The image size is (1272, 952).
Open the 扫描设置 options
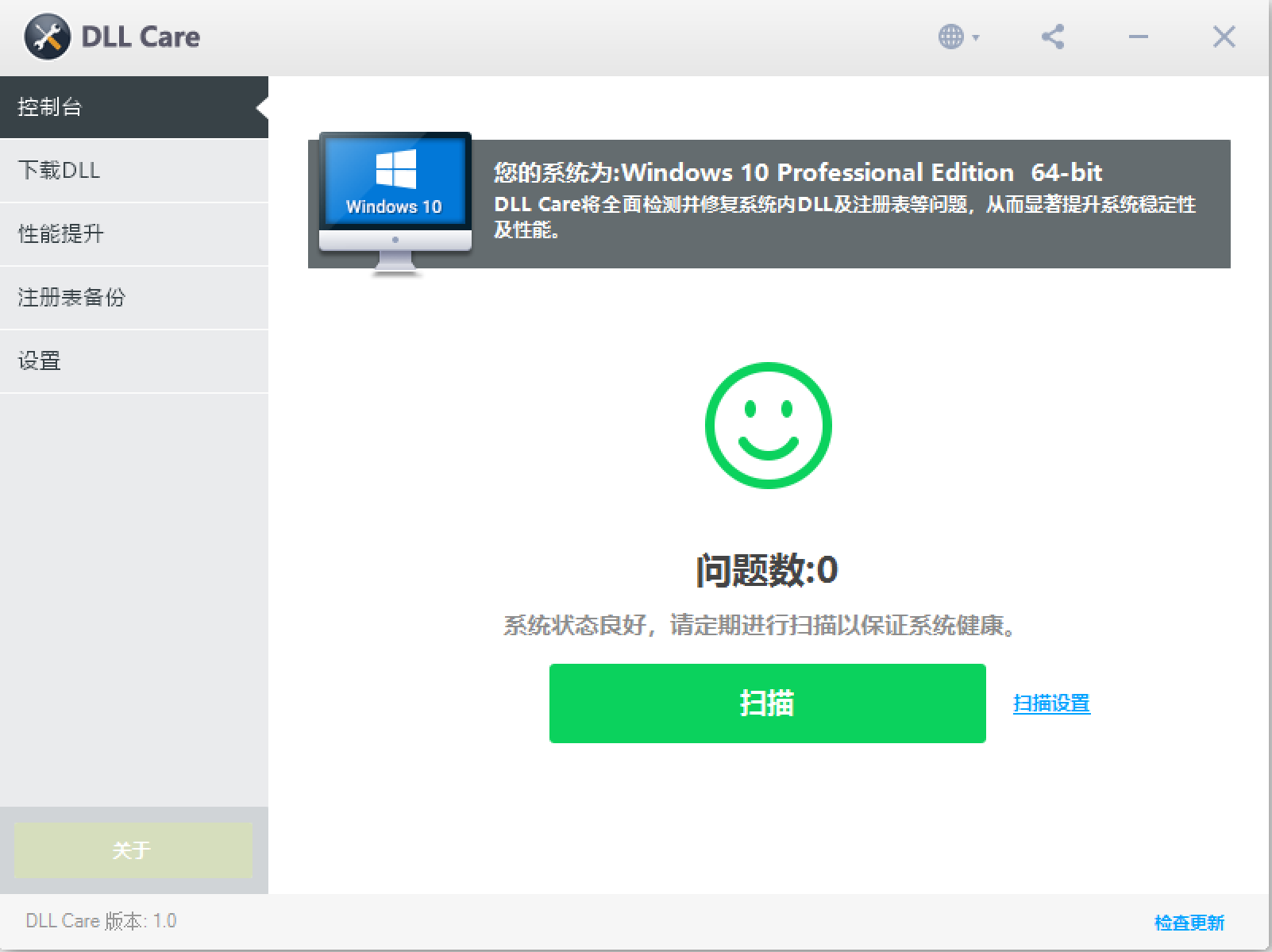click(1052, 703)
